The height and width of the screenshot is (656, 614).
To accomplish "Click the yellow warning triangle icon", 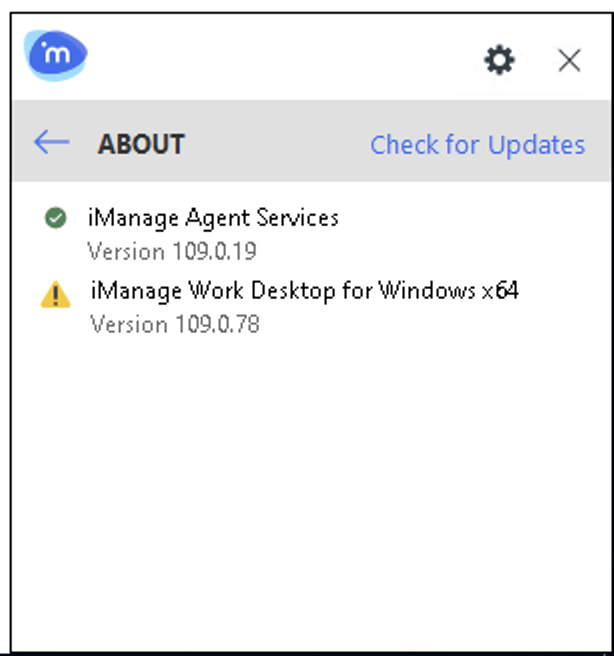I will [x=55, y=294].
